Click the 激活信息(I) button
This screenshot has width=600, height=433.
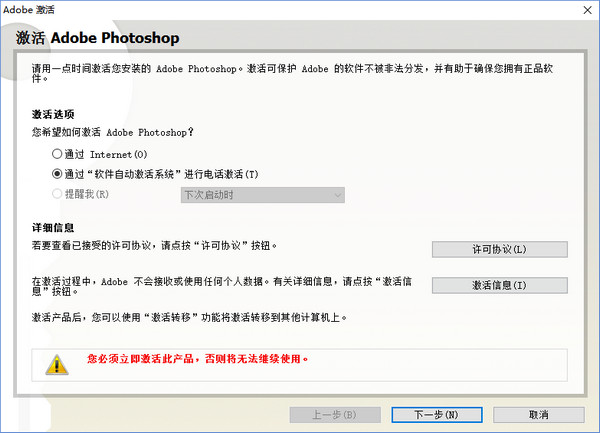tap(499, 285)
